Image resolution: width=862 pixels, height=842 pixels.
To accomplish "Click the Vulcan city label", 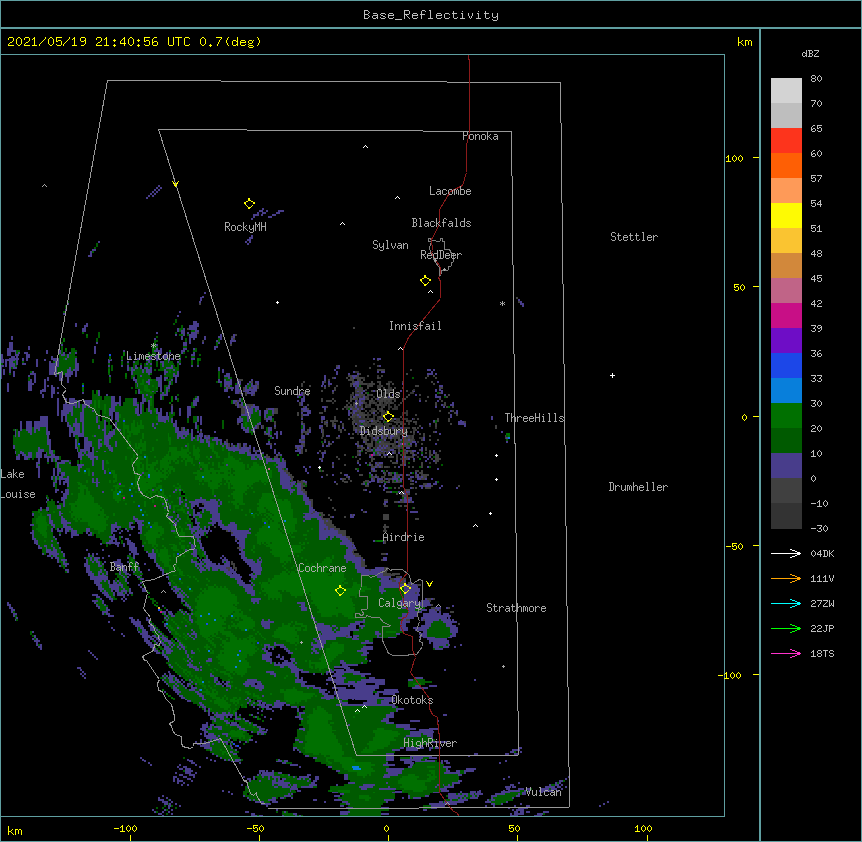I will pyautogui.click(x=543, y=792).
